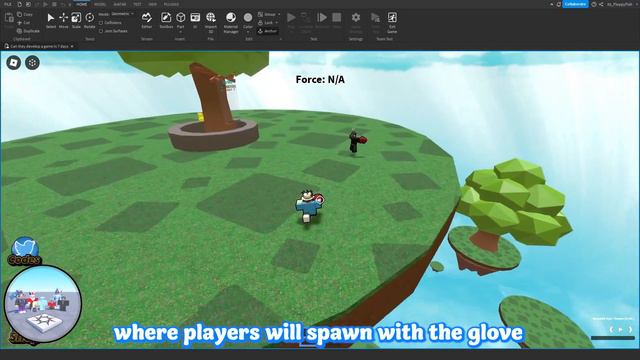Activate the Move tool
Screen dimensions: 640x360
[x=63, y=20]
